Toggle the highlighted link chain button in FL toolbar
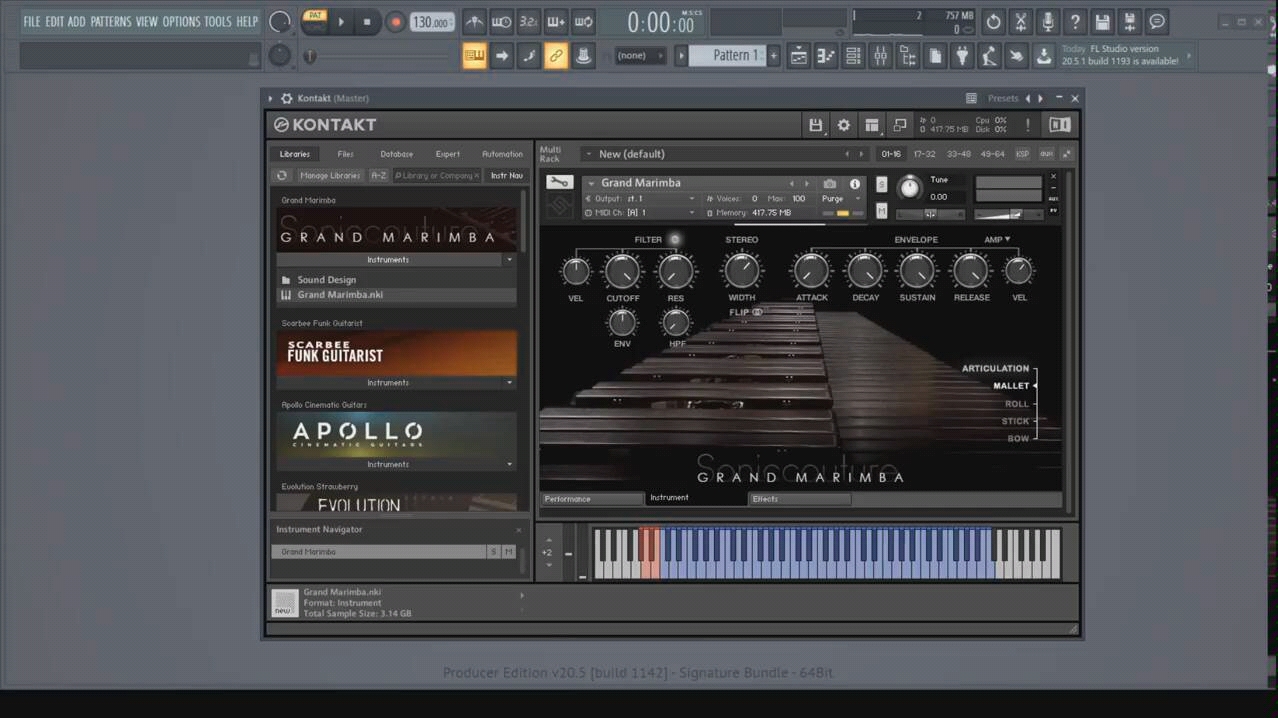1278x718 pixels. 556,56
